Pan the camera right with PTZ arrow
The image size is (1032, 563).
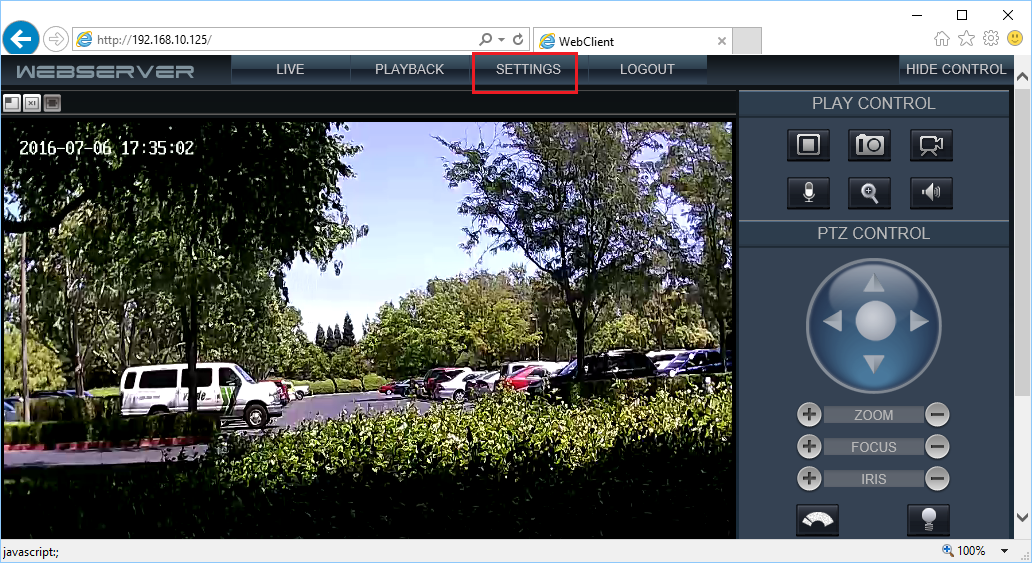pos(918,322)
